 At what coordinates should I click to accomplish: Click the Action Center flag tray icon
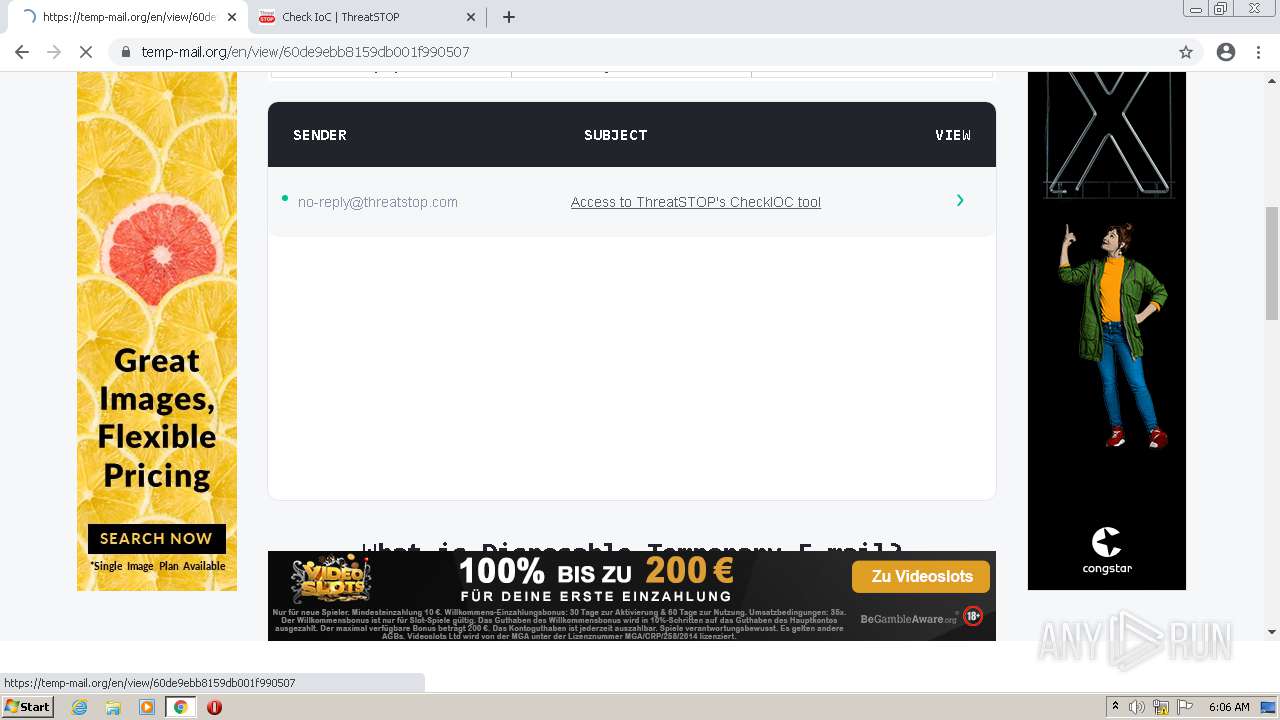coord(1184,707)
